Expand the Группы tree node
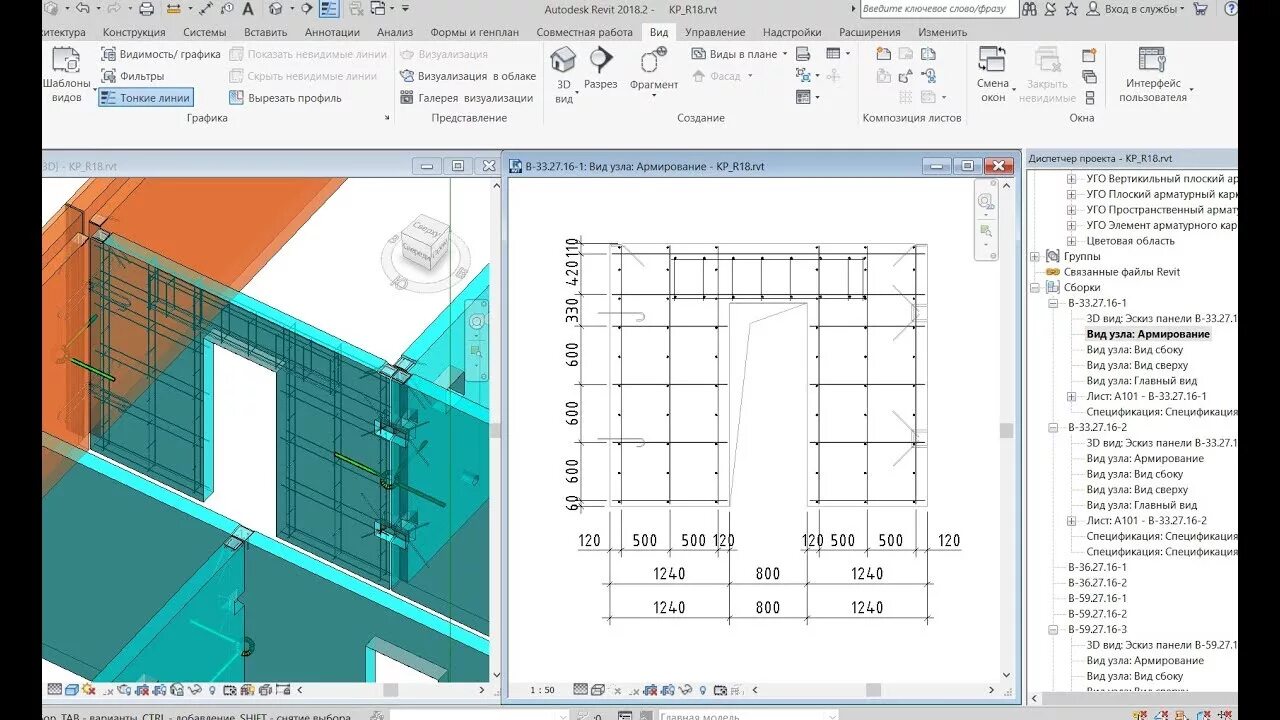 (x=1036, y=256)
